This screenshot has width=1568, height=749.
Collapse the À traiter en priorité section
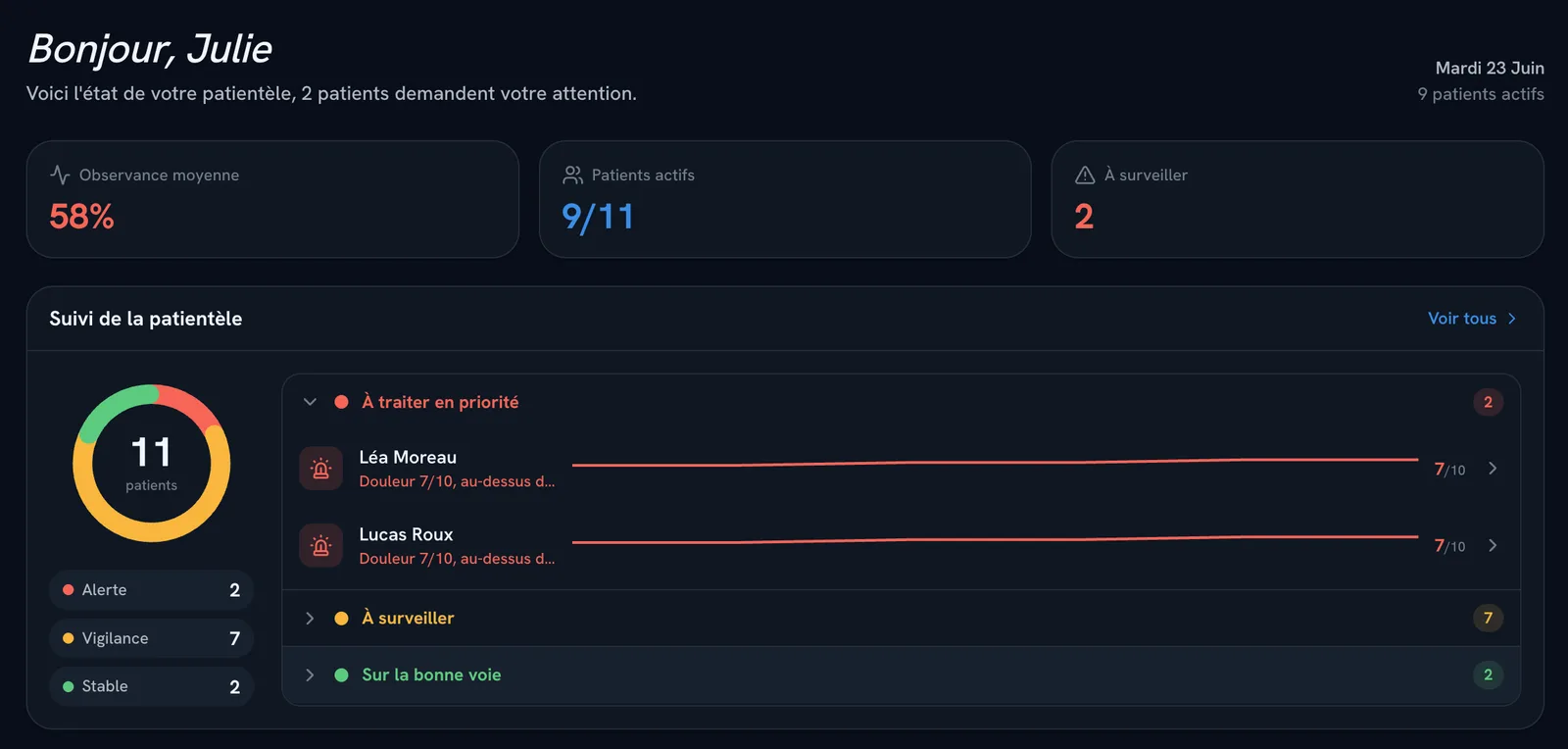coord(310,402)
